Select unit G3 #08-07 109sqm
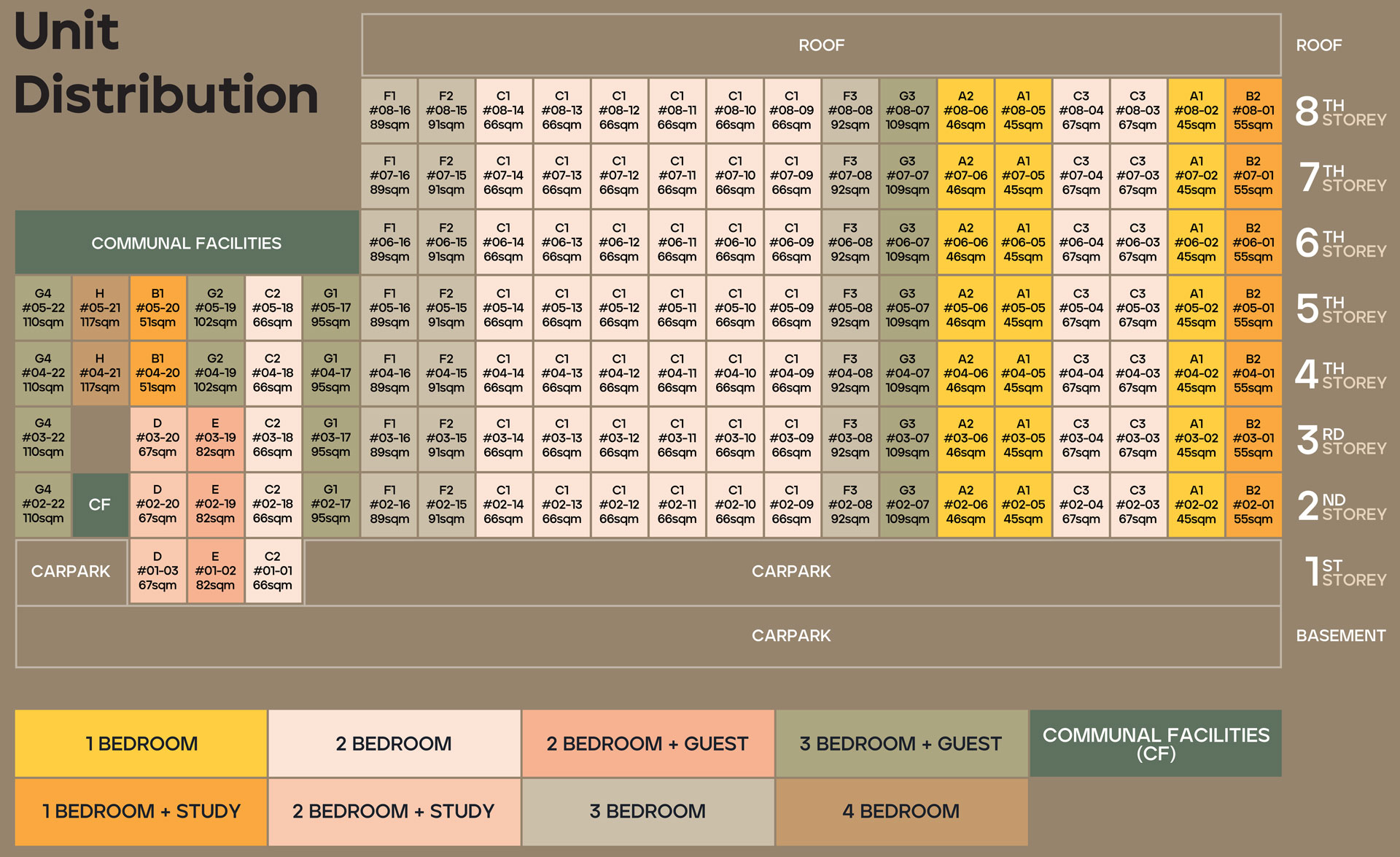The height and width of the screenshot is (857, 1400). click(x=908, y=110)
